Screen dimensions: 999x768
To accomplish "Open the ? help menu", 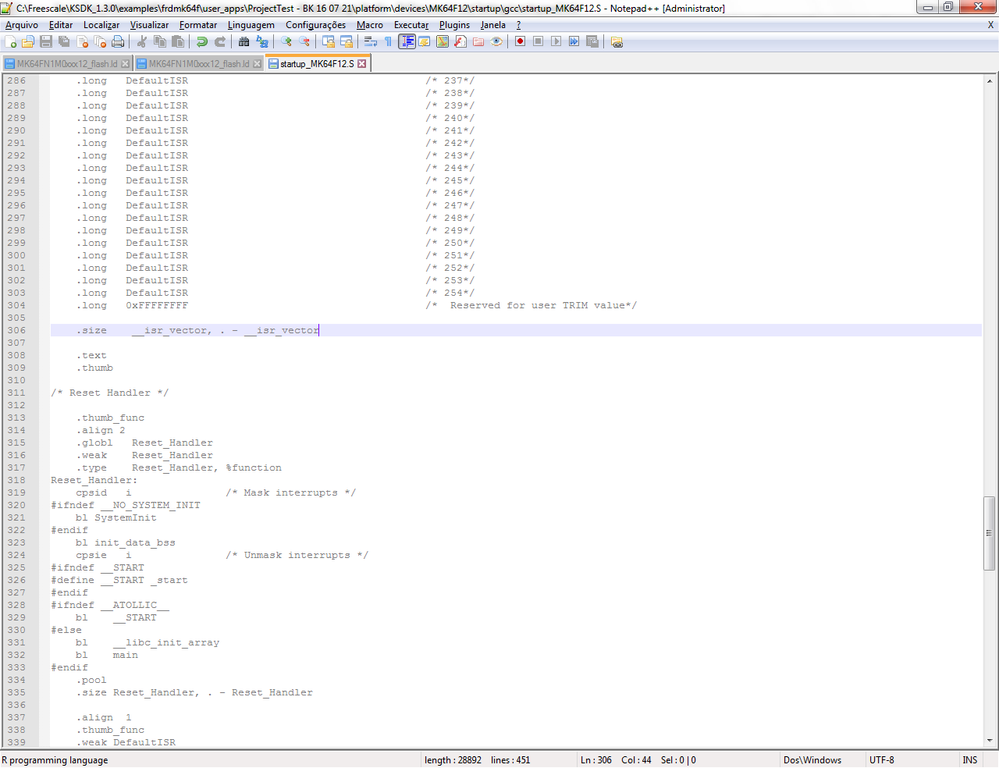I will coord(519,25).
